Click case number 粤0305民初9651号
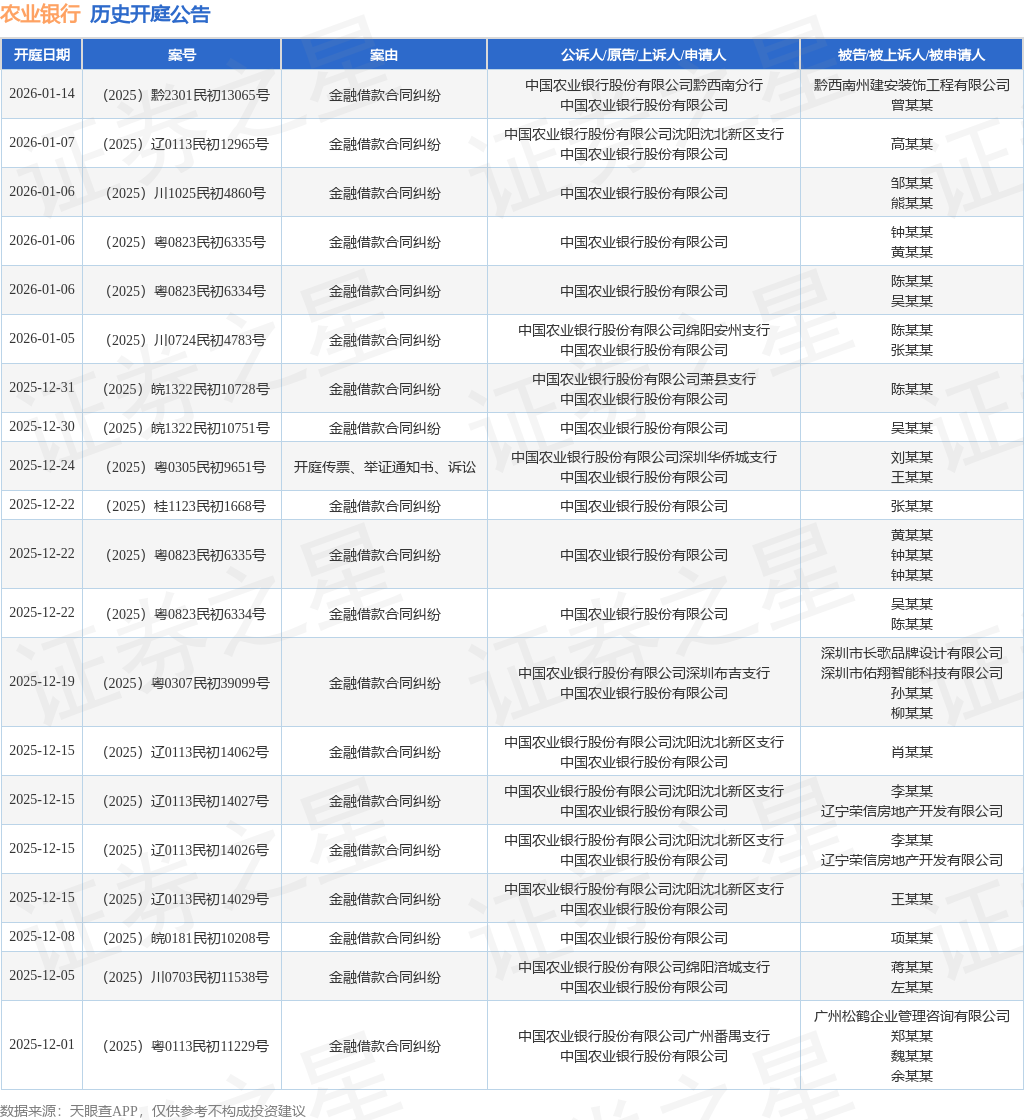 pyautogui.click(x=186, y=467)
